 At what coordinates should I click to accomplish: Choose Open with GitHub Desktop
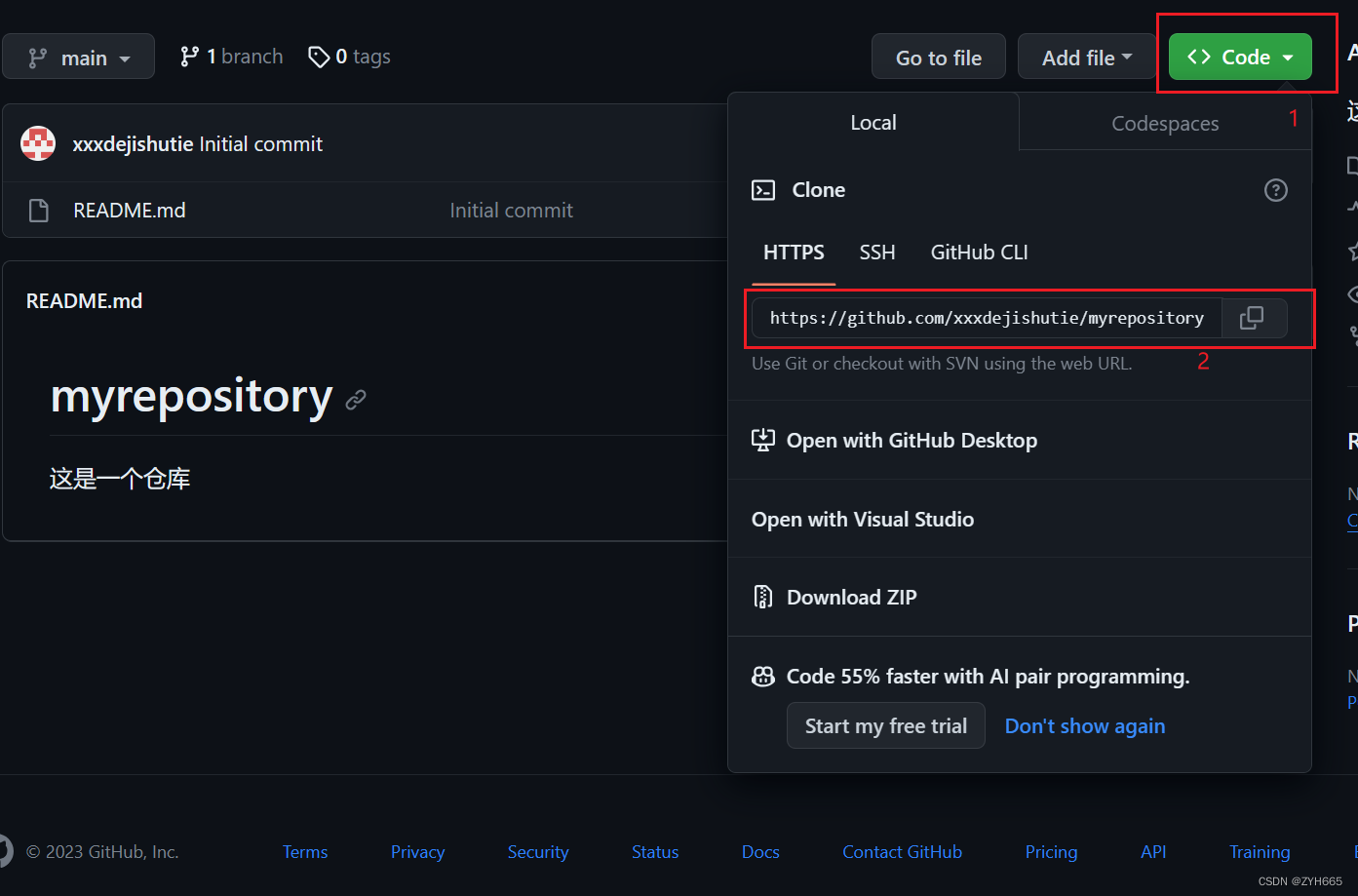pos(1020,440)
